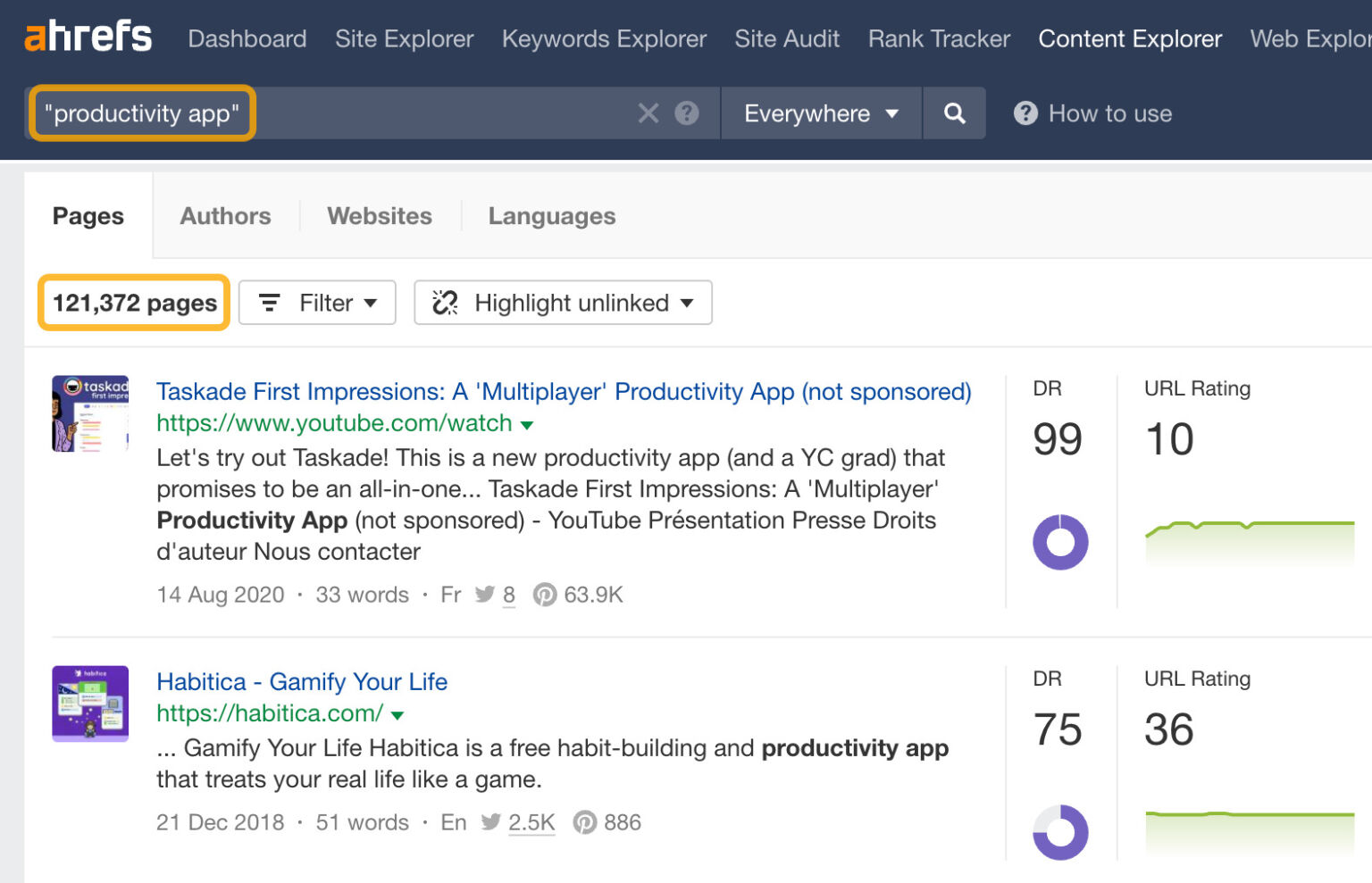Clear the search query with the X icon

click(648, 113)
